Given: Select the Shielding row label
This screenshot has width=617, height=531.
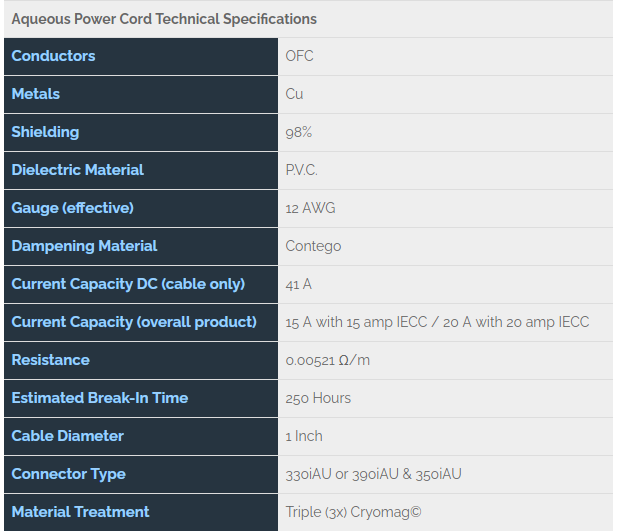Looking at the screenshot, I should 45,132.
